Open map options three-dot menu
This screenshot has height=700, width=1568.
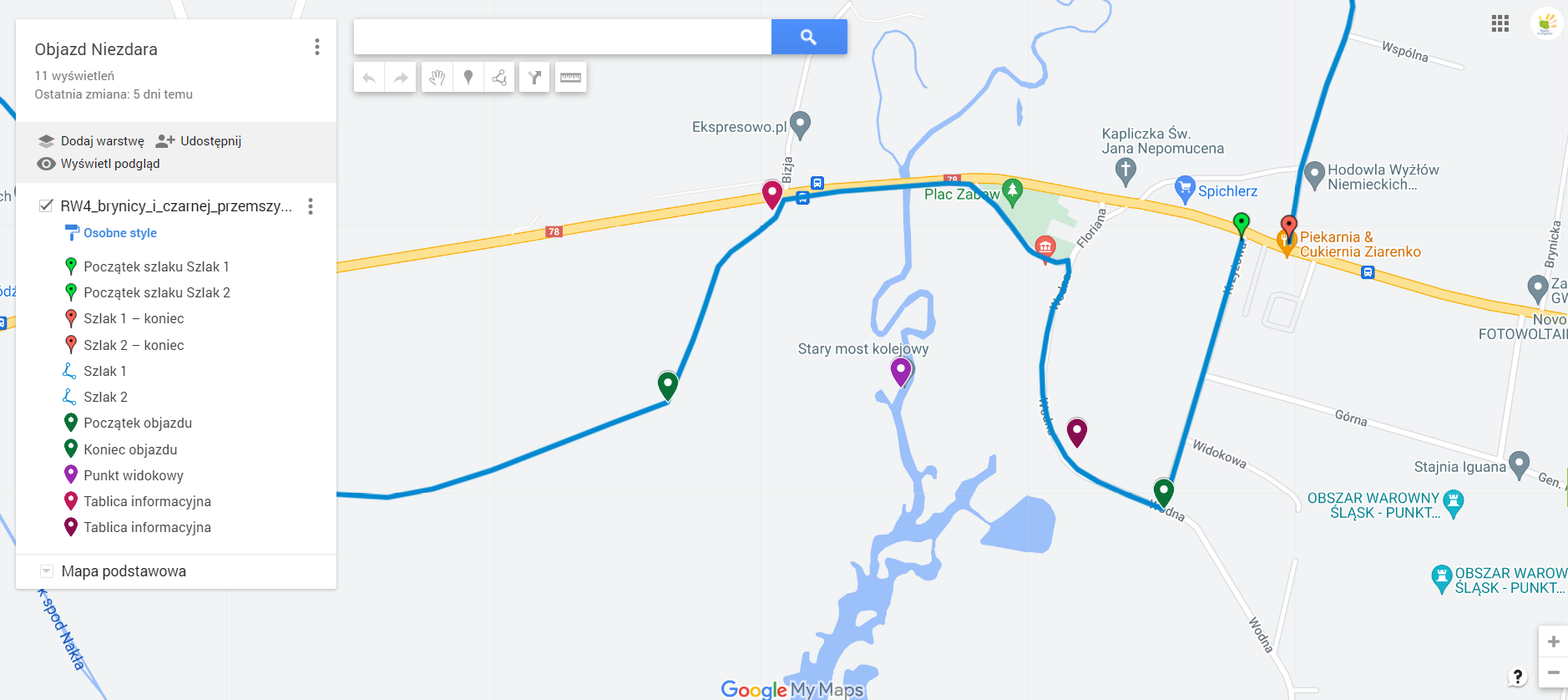pos(317,47)
